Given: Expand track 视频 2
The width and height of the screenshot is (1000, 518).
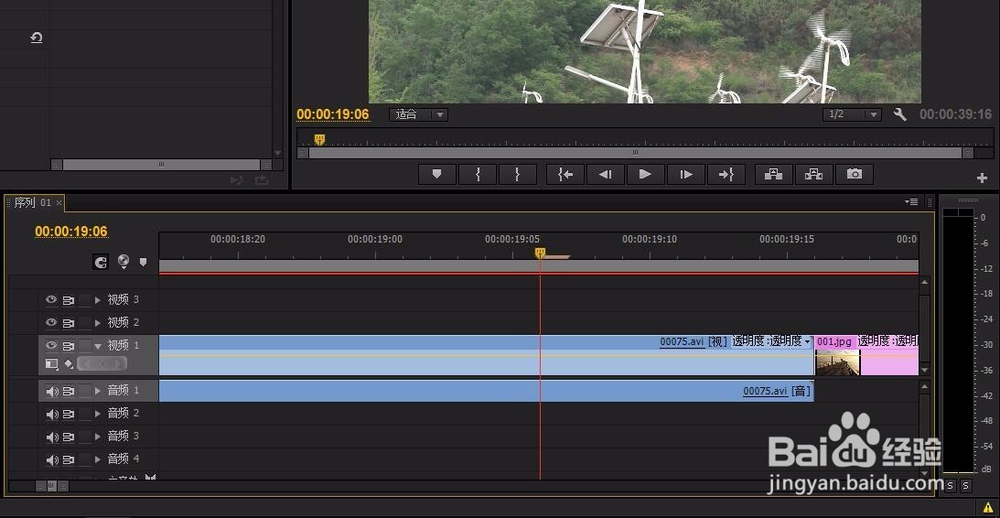Looking at the screenshot, I should 98,323.
